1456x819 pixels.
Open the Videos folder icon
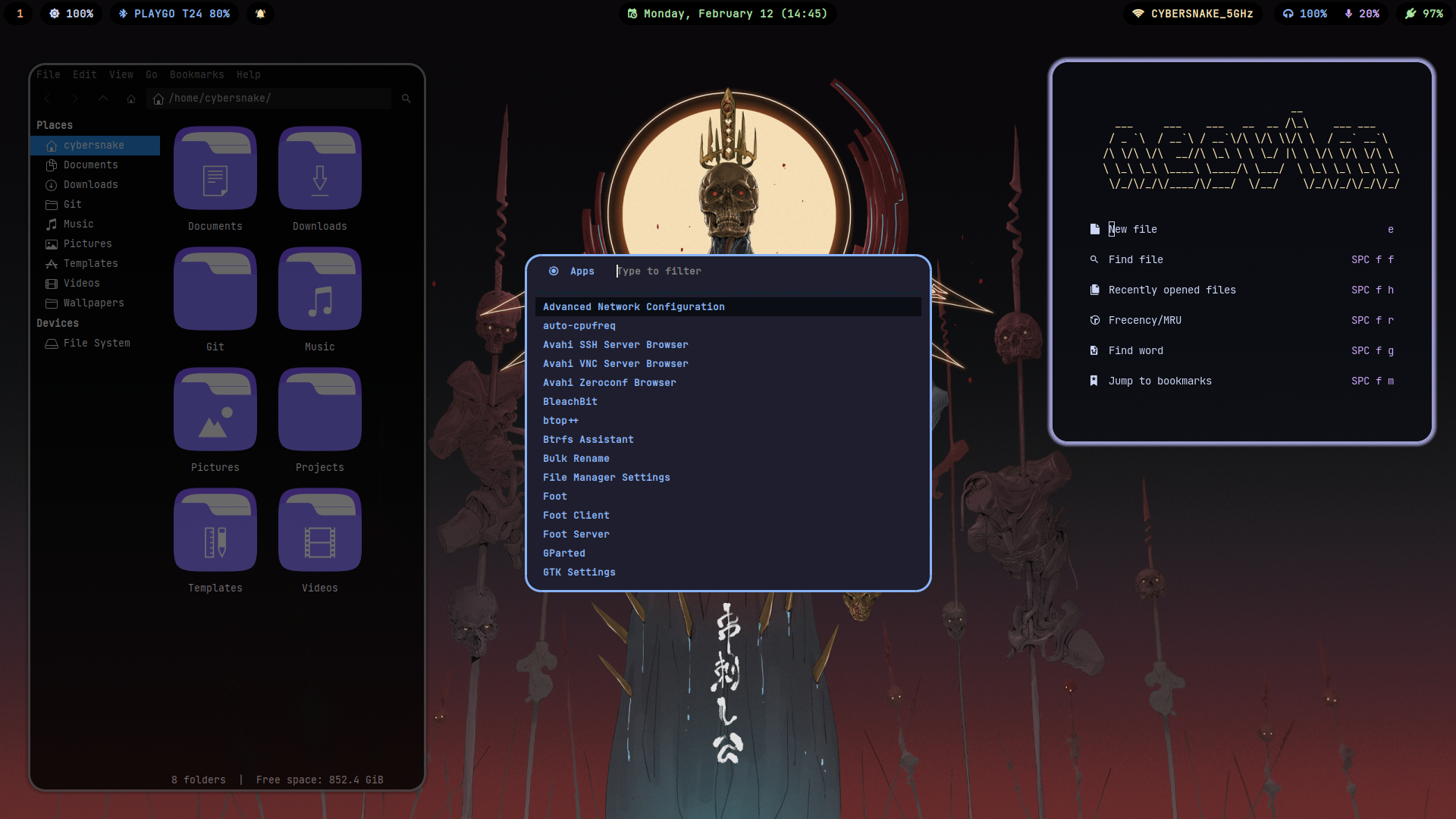319,530
